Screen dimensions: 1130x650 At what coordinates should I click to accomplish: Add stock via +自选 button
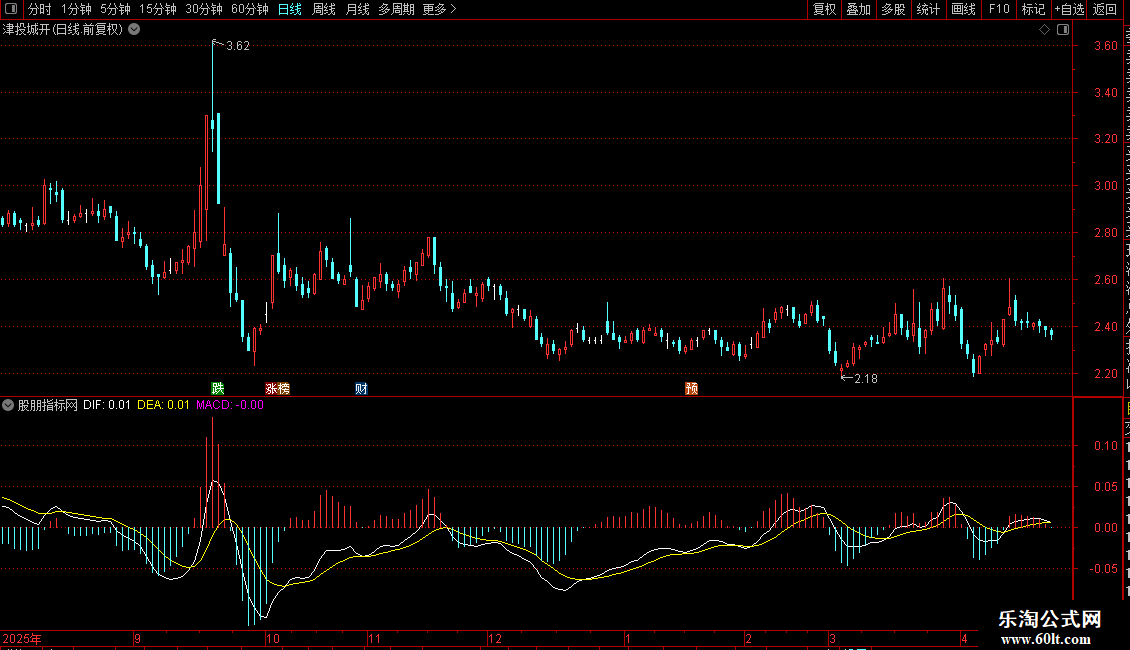(x=1069, y=9)
